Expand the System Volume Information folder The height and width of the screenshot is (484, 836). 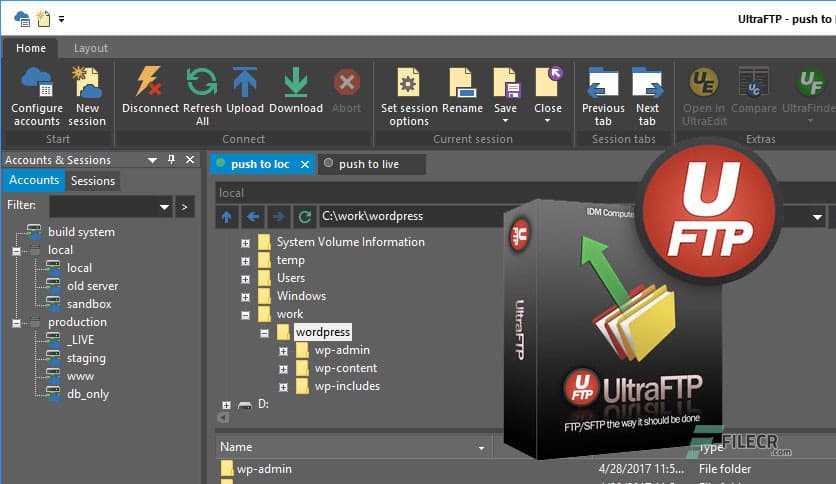[x=245, y=243]
